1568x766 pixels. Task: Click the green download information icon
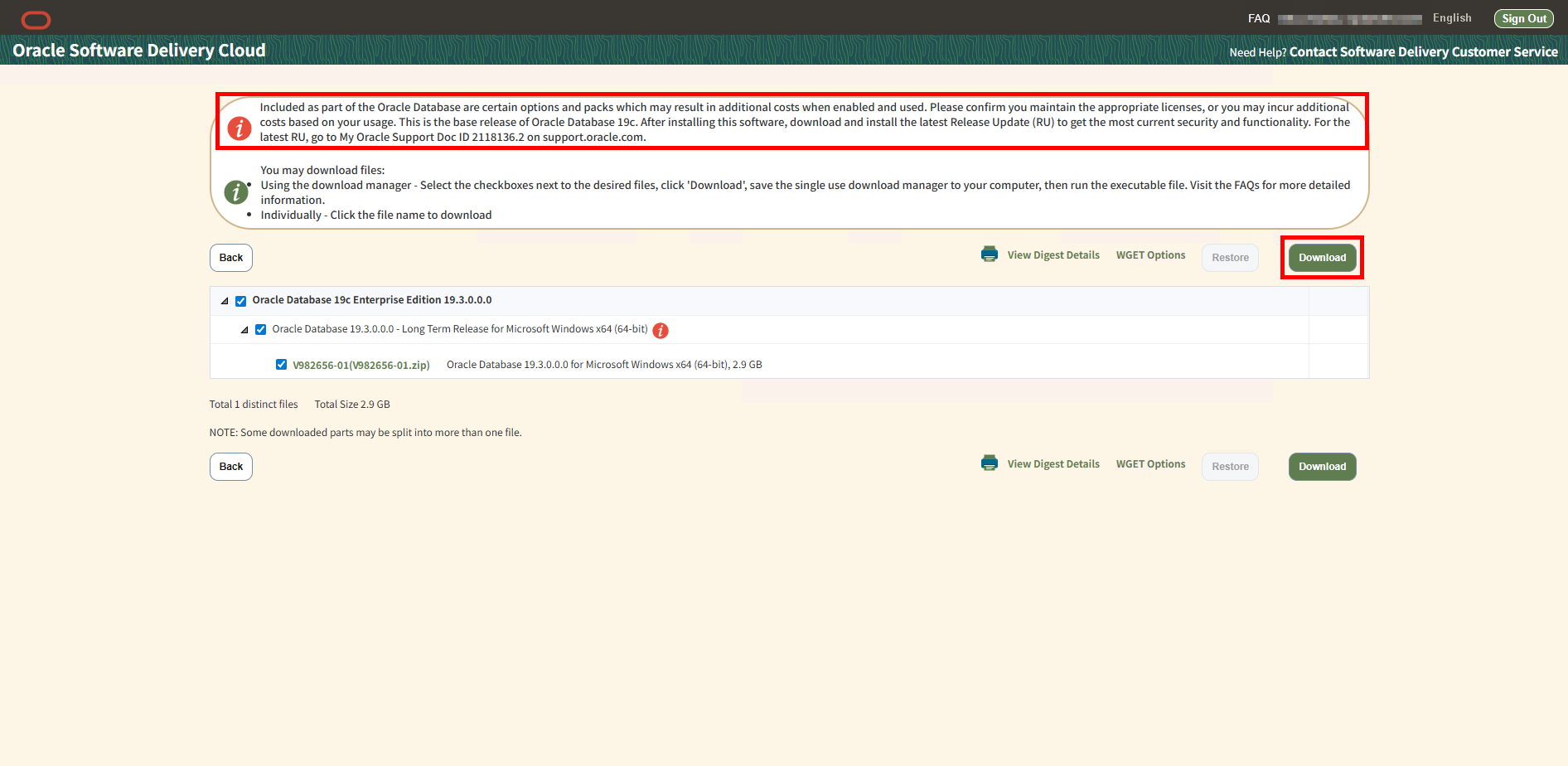click(x=236, y=192)
